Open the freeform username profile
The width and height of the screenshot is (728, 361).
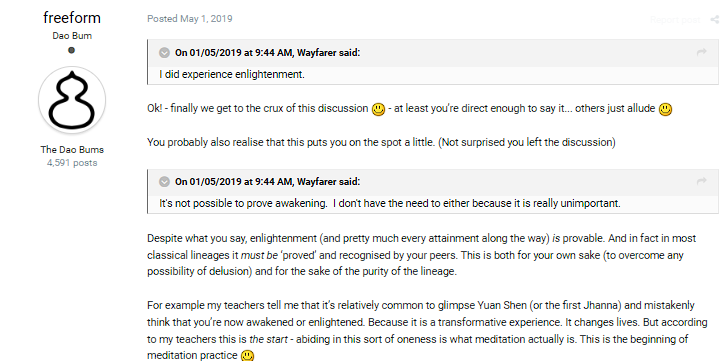coord(72,18)
